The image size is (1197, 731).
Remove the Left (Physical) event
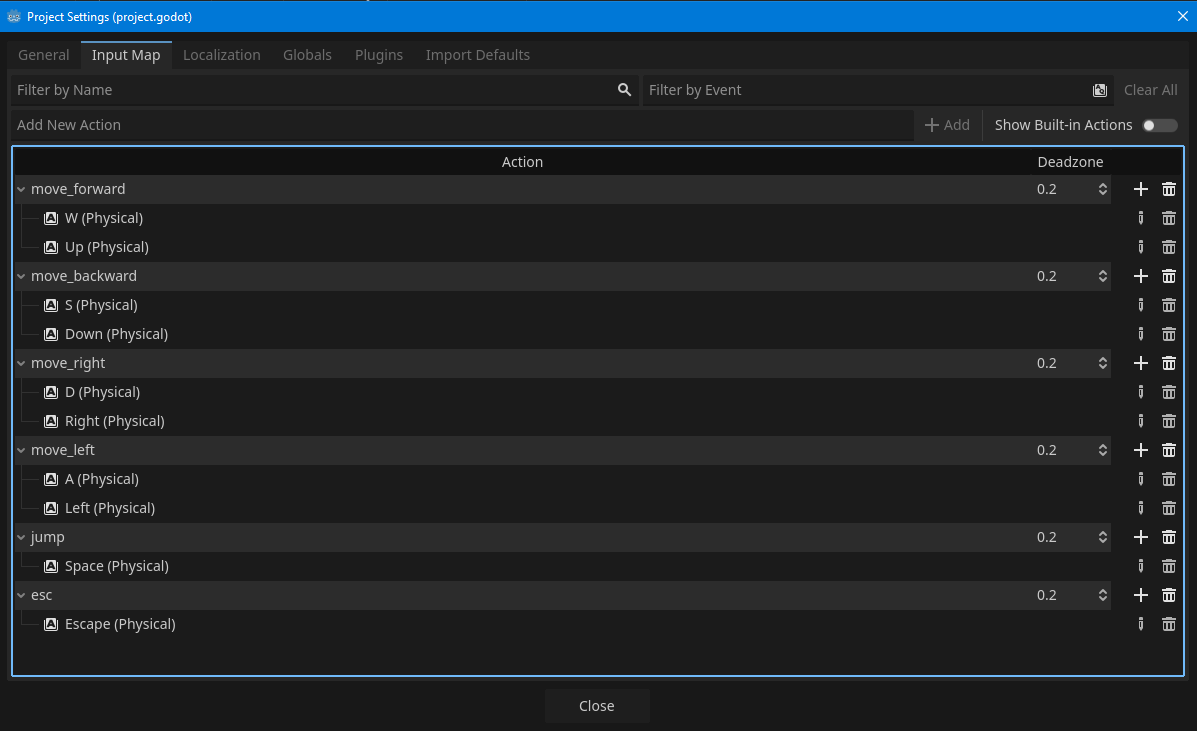click(1168, 508)
